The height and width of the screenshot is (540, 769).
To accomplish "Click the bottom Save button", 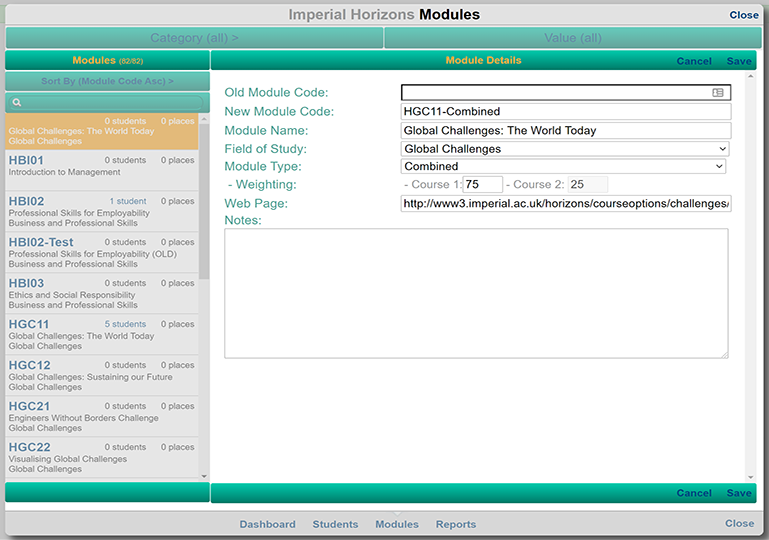I will [x=739, y=493].
